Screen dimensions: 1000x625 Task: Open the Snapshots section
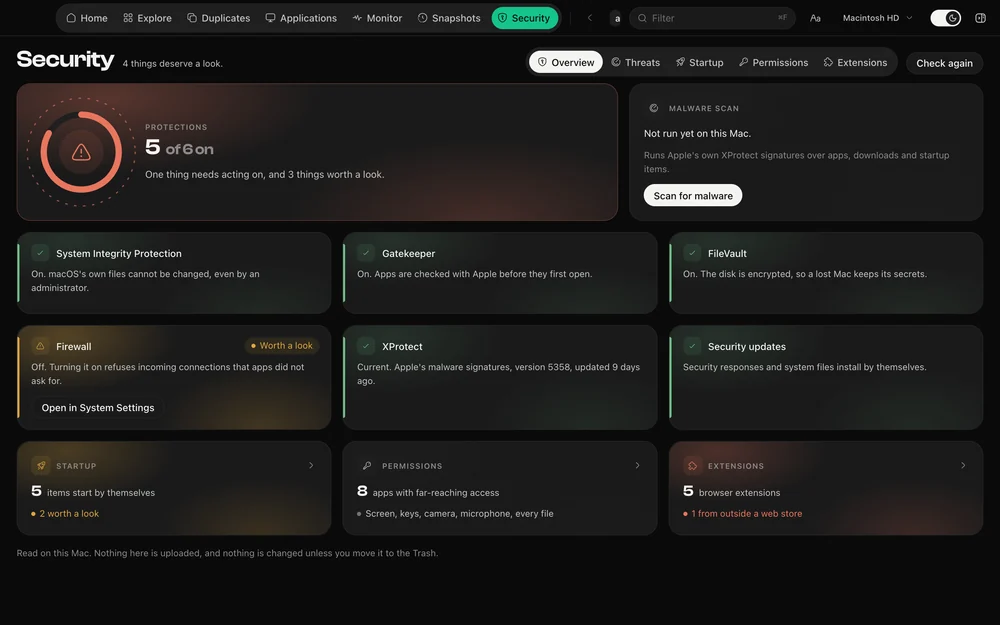coord(449,18)
